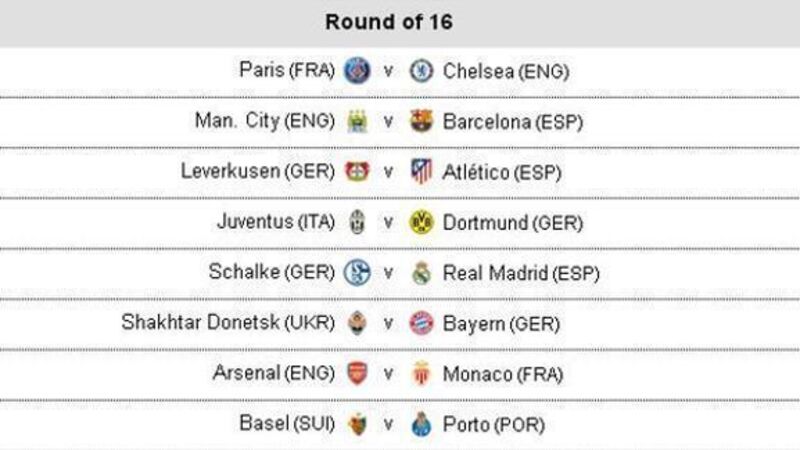Click the Man. City crest icon
The height and width of the screenshot is (450, 800).
pyautogui.click(x=357, y=122)
